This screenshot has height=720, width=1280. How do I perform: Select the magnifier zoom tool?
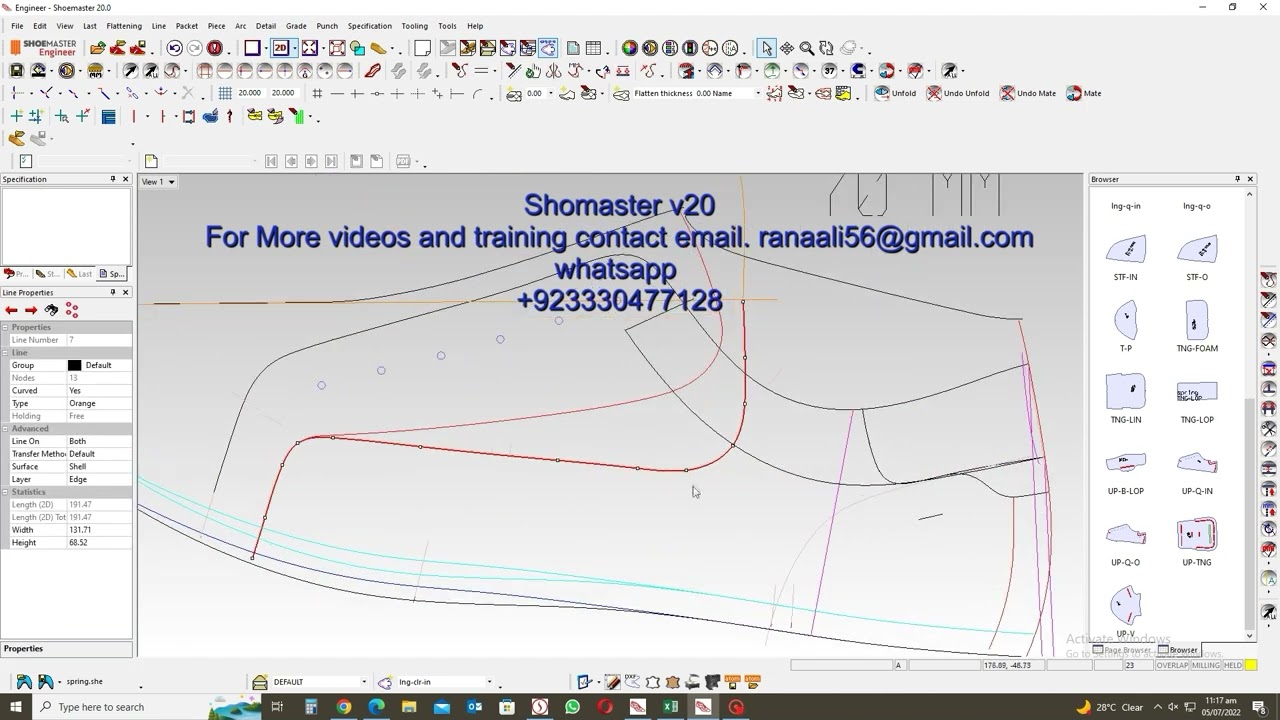click(x=806, y=48)
